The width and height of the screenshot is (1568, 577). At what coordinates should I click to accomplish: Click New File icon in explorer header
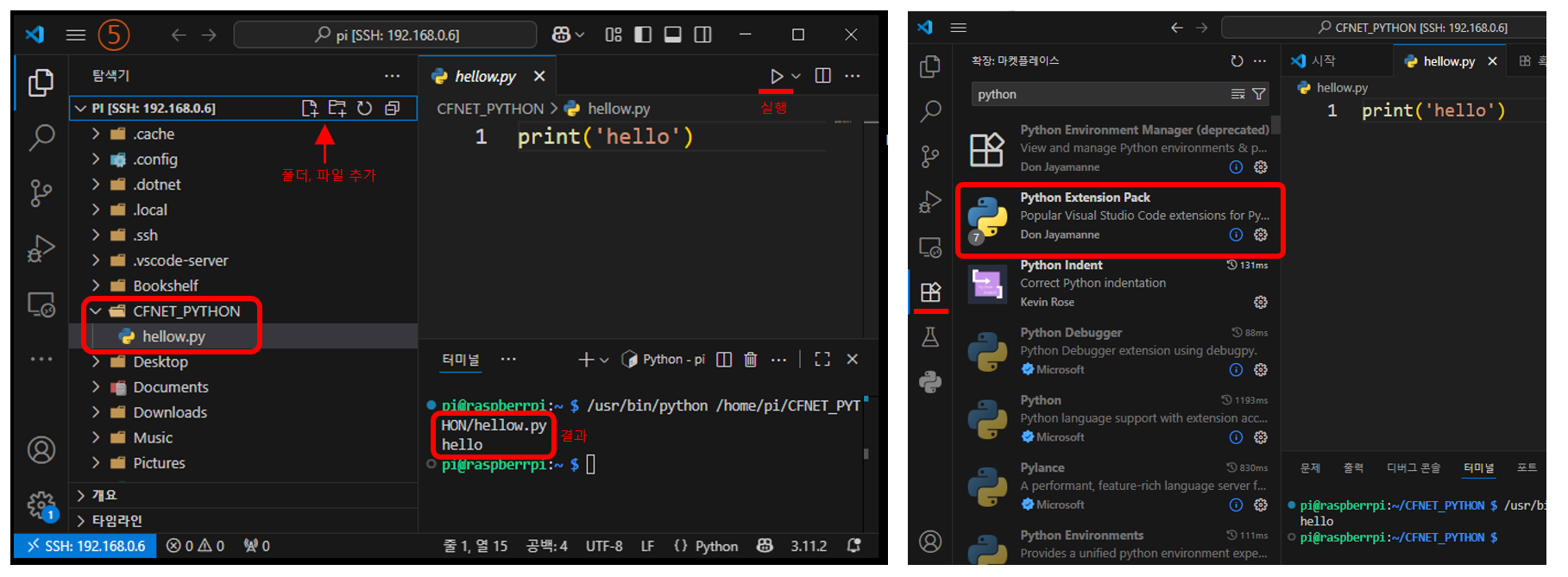pos(309,109)
